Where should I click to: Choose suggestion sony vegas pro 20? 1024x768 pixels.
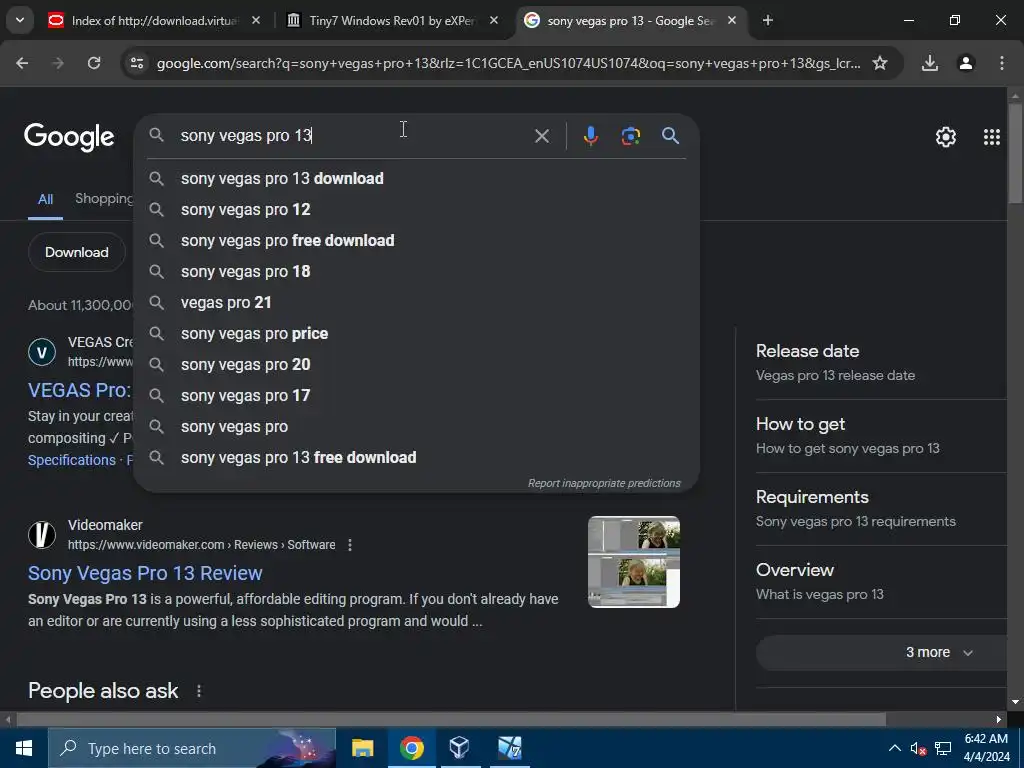417,364
